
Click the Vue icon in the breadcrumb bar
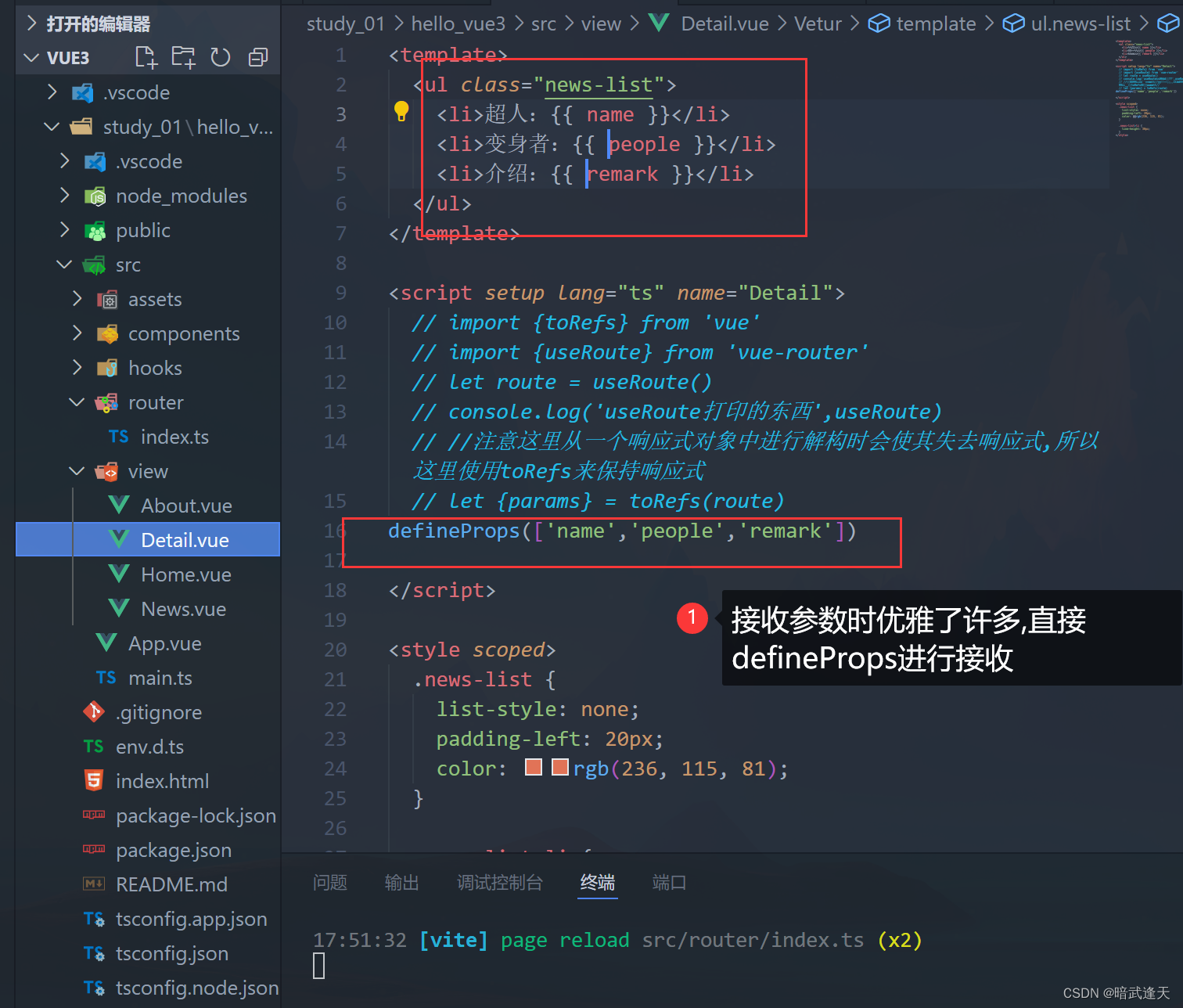(659, 23)
